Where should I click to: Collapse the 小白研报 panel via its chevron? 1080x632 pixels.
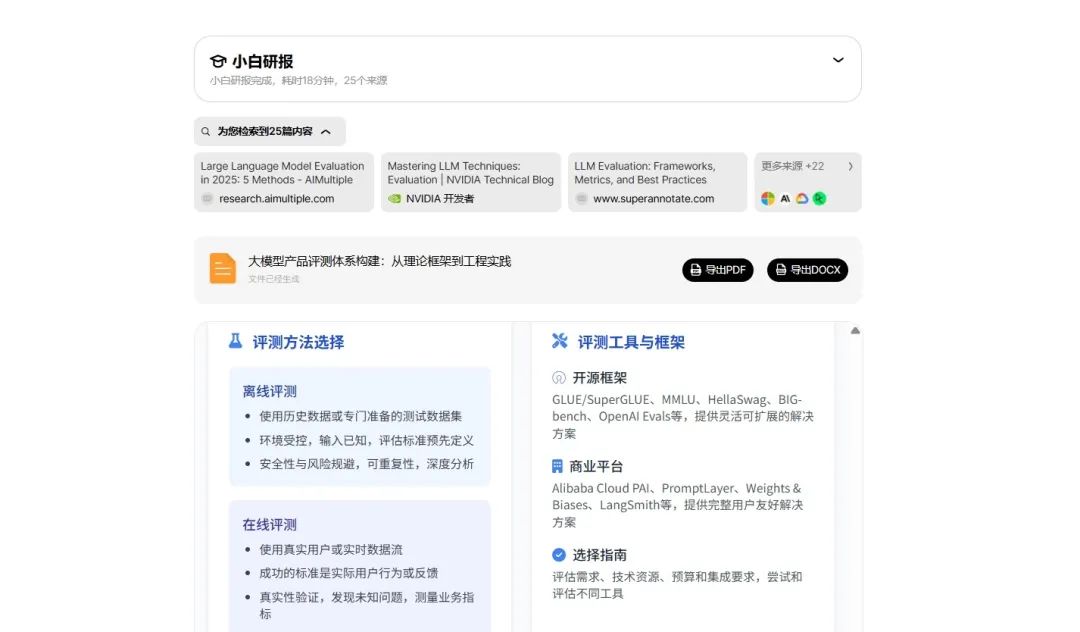point(838,60)
